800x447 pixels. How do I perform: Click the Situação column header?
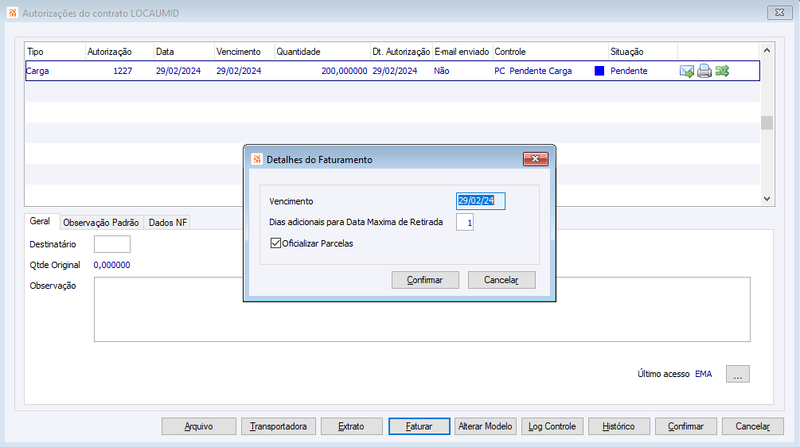(643, 52)
